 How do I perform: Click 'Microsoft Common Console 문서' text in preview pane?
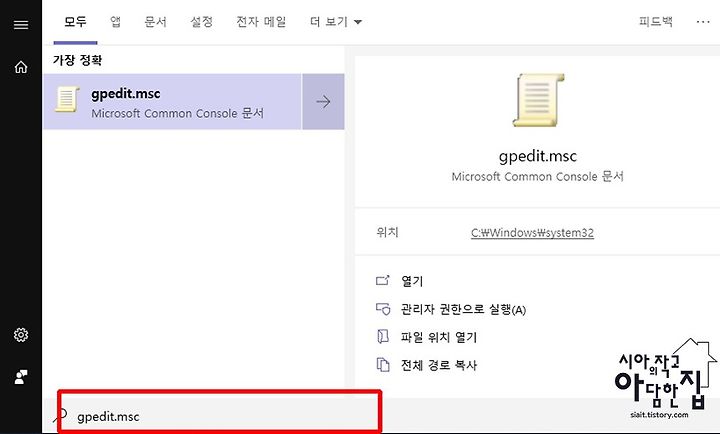(538, 177)
